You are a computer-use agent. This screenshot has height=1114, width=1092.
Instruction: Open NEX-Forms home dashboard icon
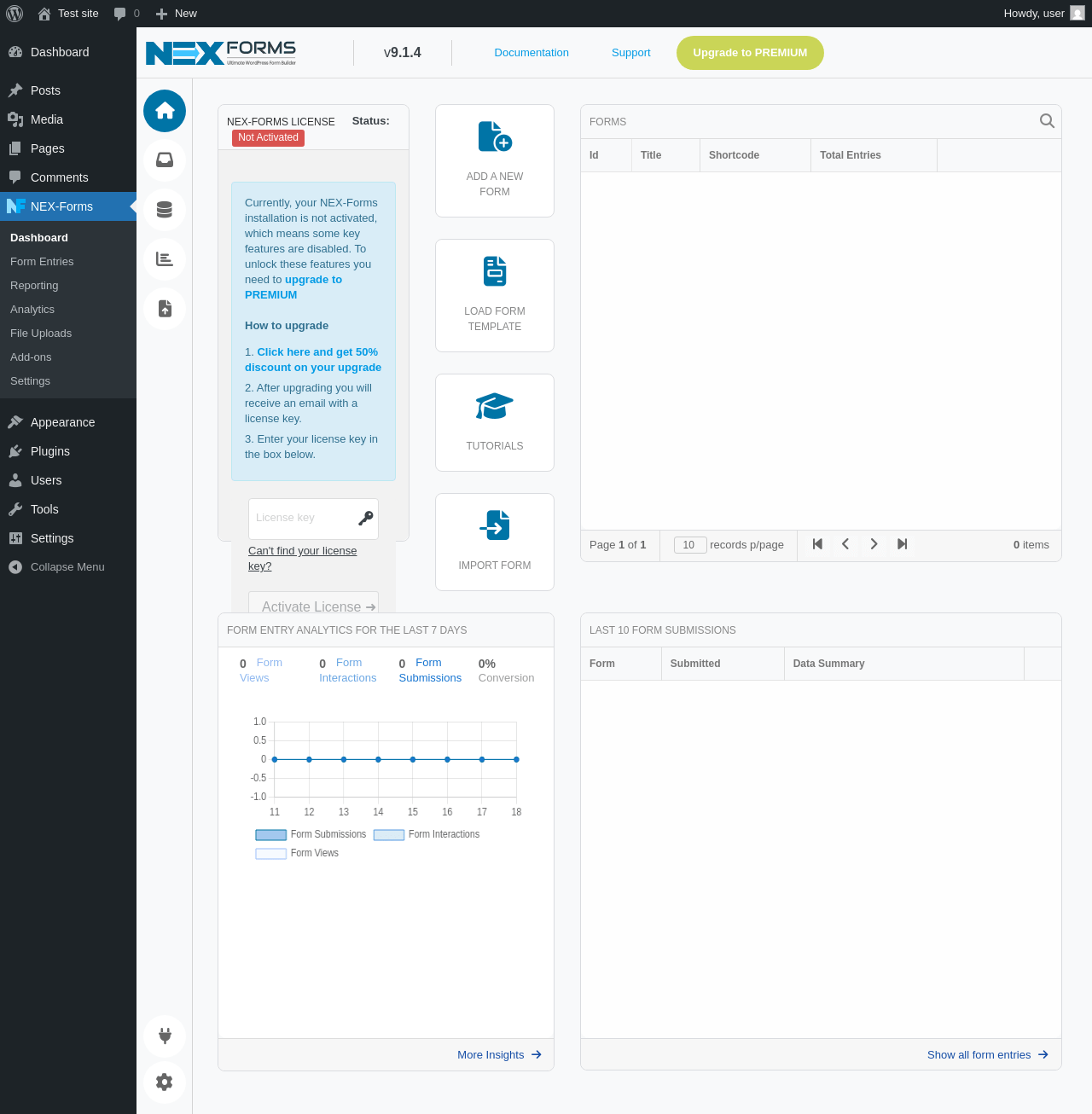click(165, 111)
